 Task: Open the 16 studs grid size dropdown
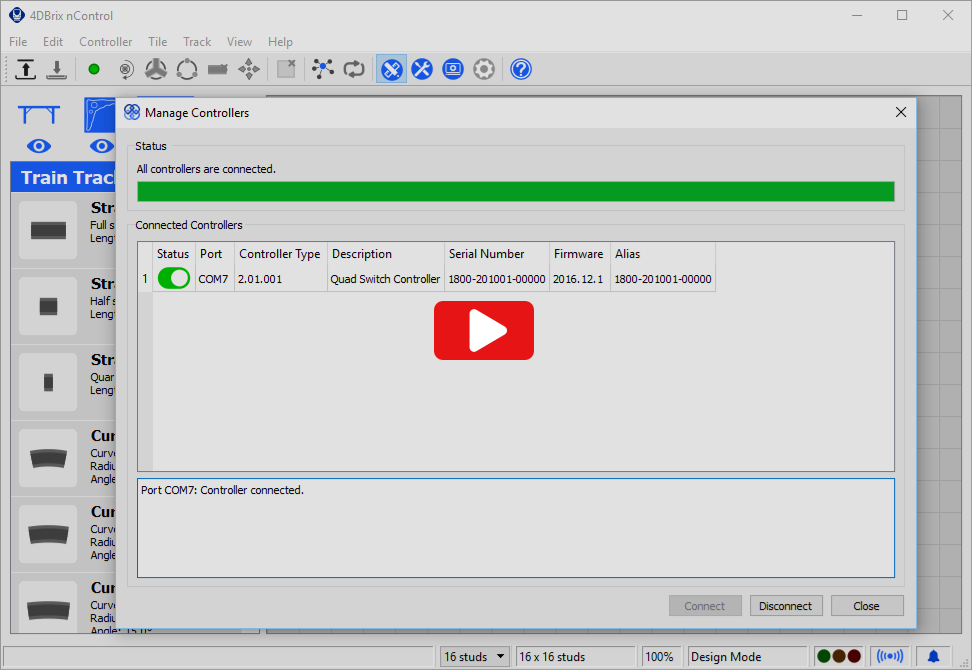click(x=475, y=656)
